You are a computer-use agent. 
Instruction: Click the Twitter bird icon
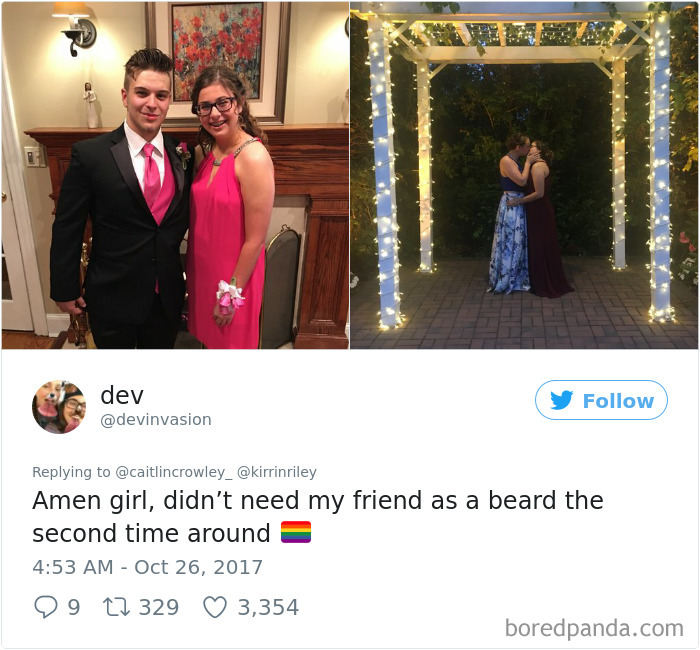[561, 400]
